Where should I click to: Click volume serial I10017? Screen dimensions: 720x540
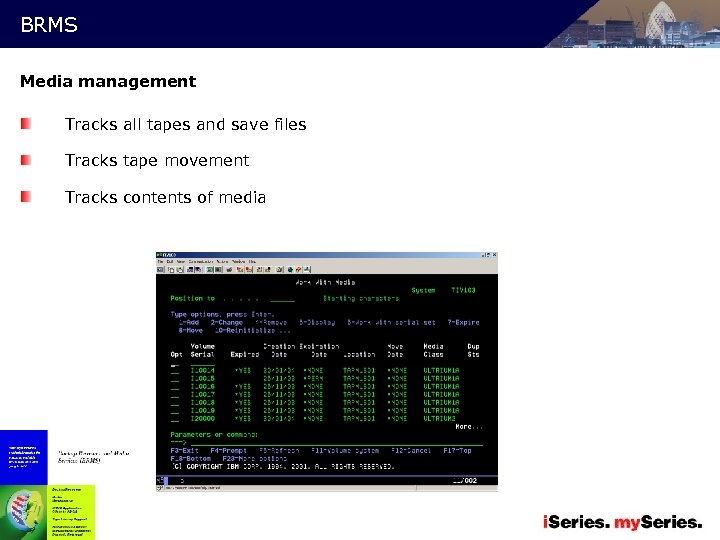tap(202, 394)
